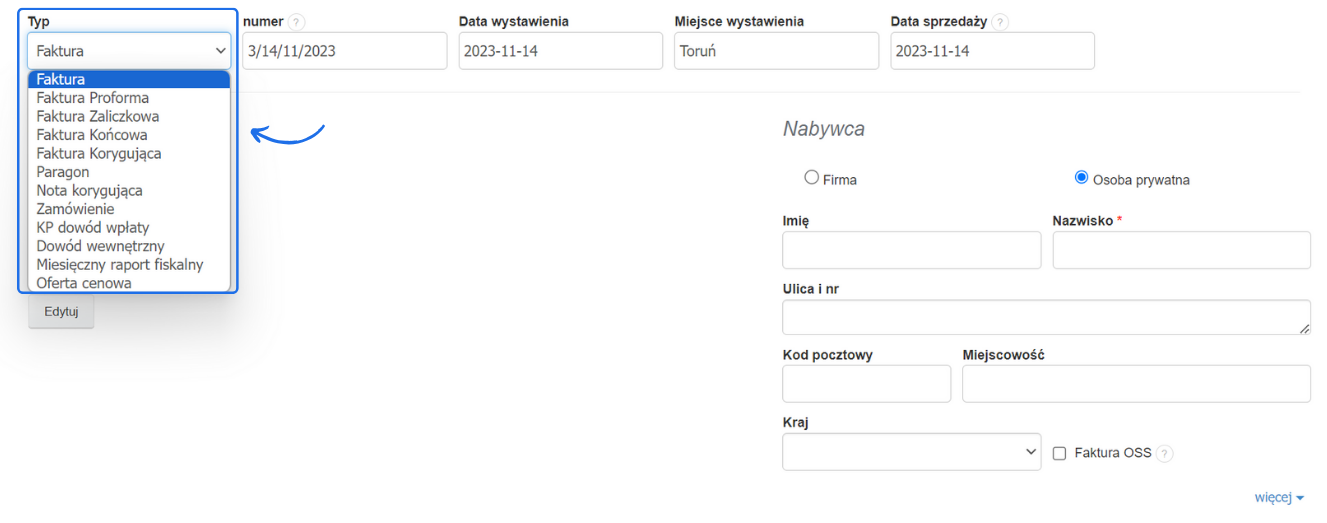Click the Kod pocztowy field

[x=866, y=384]
